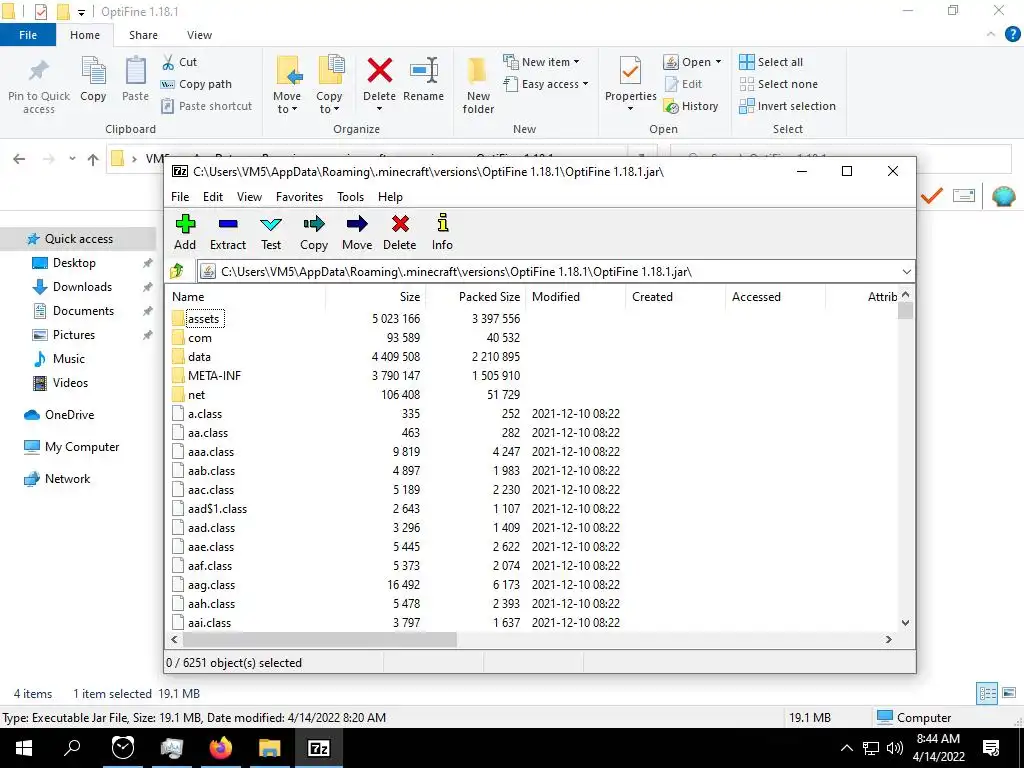
Task: Open the Move to dropdown
Action: pos(287,103)
